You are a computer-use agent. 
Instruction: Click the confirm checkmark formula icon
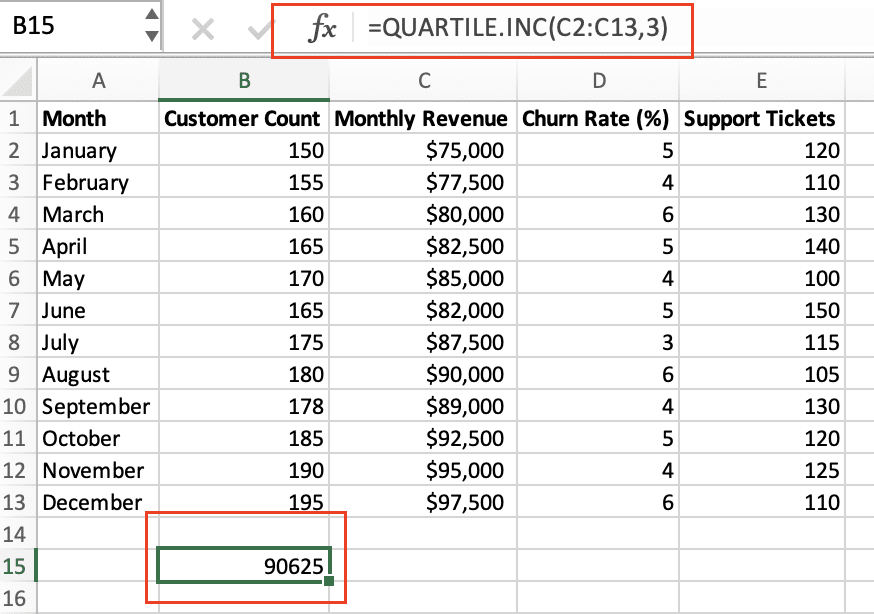coord(260,29)
